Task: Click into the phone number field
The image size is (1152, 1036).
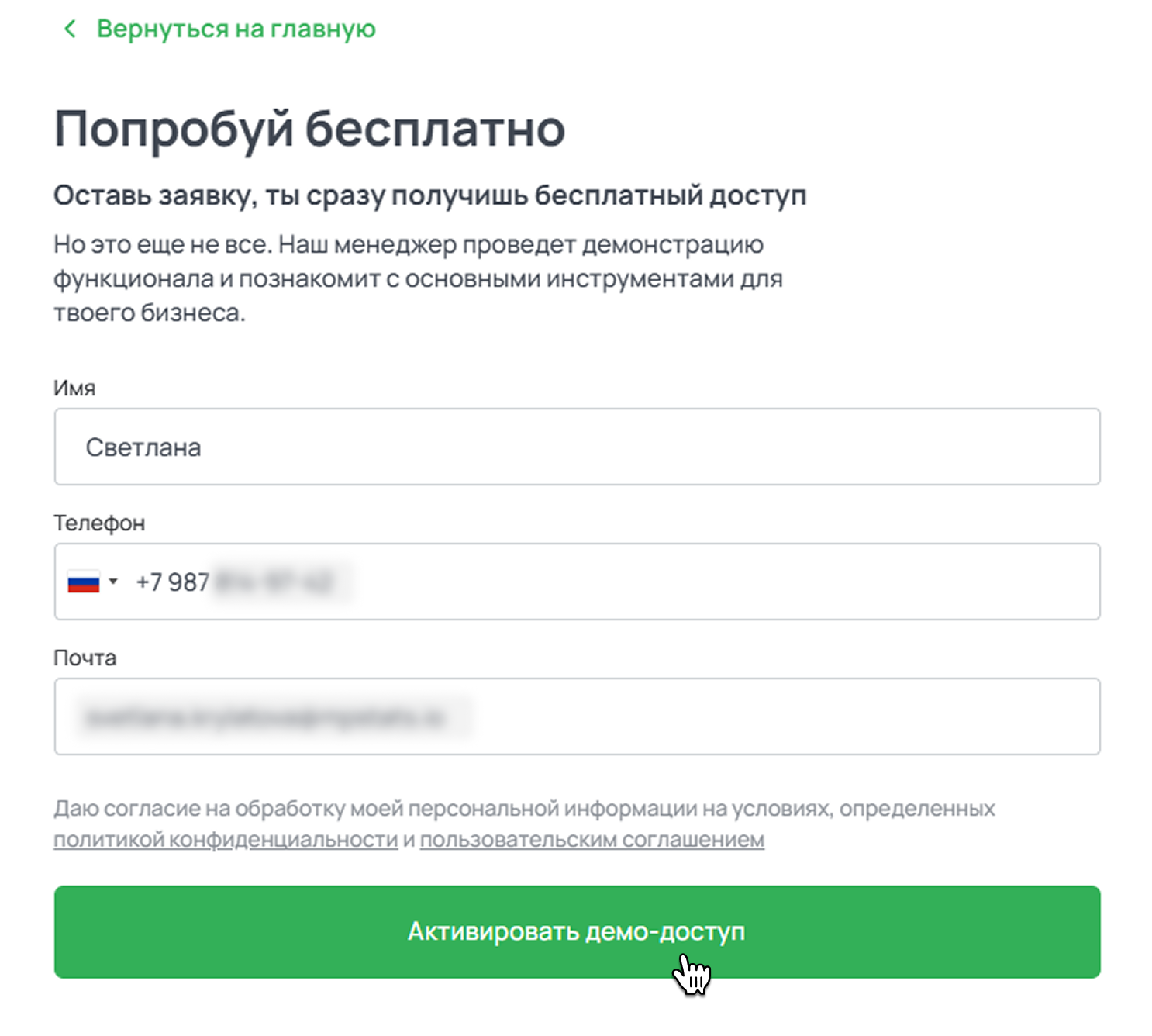Action: (x=577, y=582)
